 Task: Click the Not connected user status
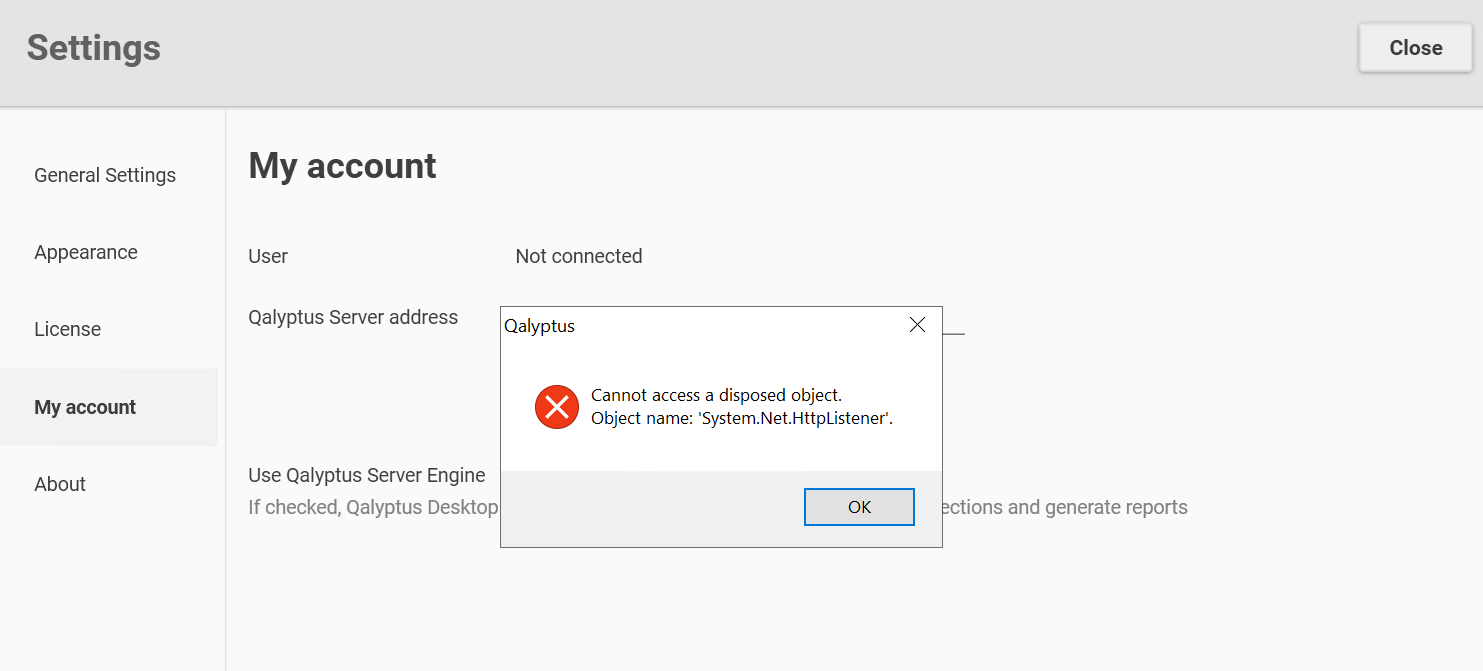tap(578, 256)
